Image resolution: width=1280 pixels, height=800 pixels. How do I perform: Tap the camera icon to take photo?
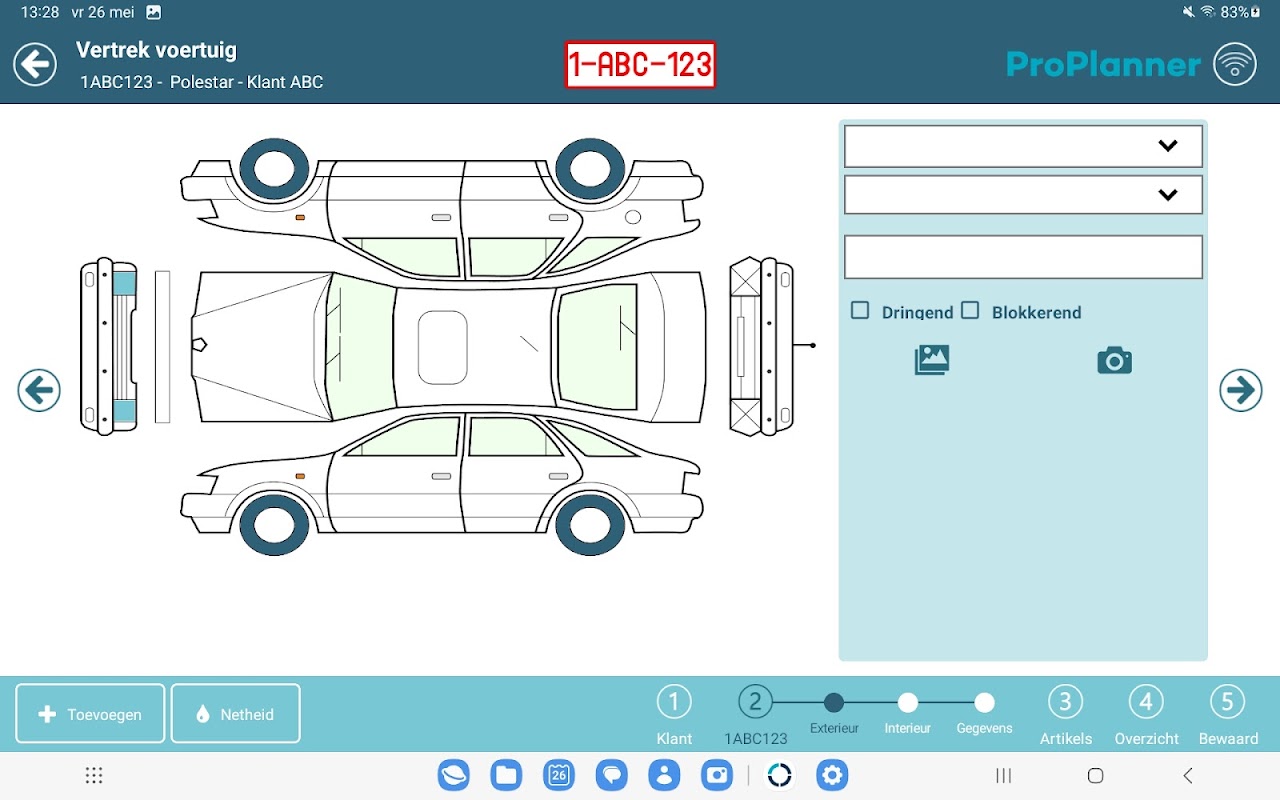(1114, 360)
